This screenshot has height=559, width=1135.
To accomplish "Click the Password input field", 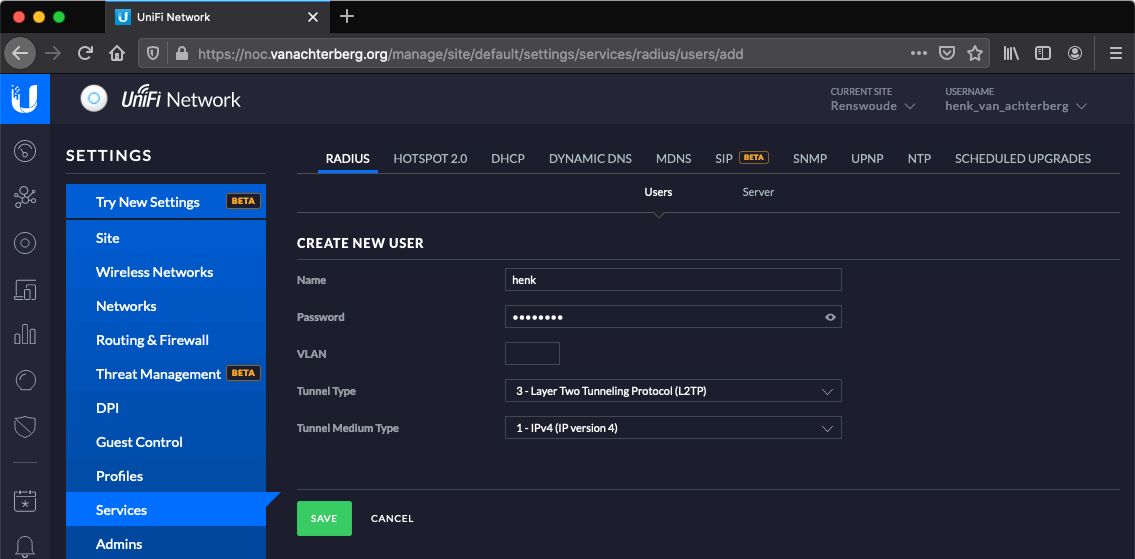I will [x=673, y=317].
